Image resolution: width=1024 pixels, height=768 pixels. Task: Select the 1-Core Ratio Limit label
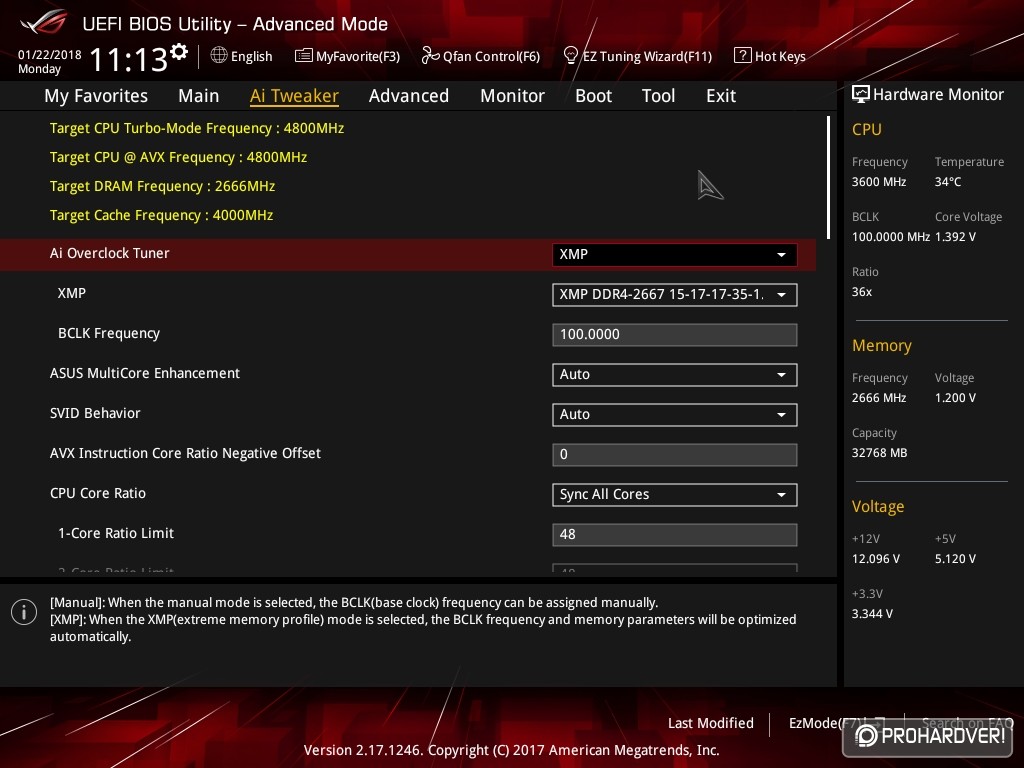point(116,533)
